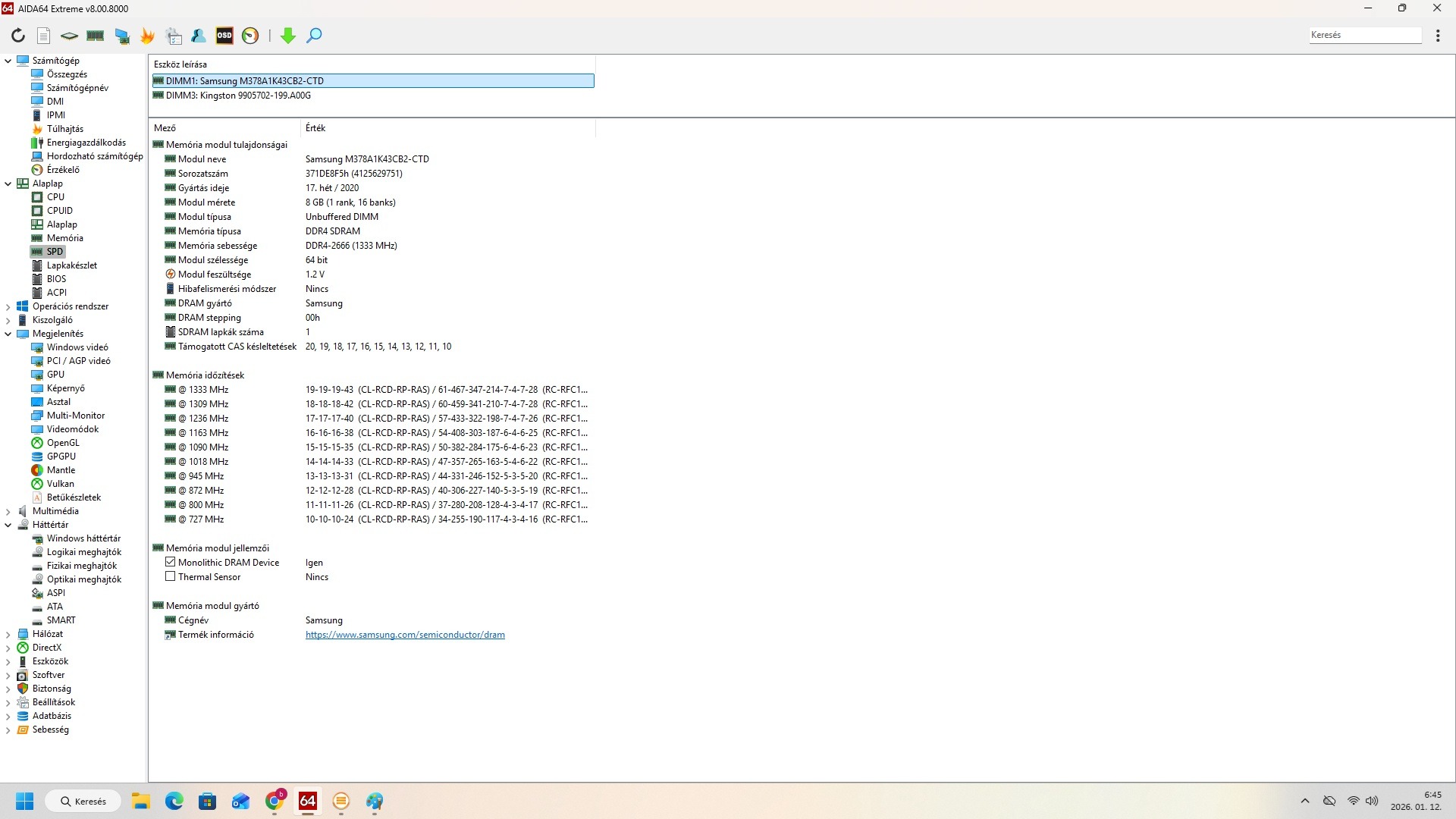Collapse the Számítógép tree node
1456x819 pixels.
point(8,61)
